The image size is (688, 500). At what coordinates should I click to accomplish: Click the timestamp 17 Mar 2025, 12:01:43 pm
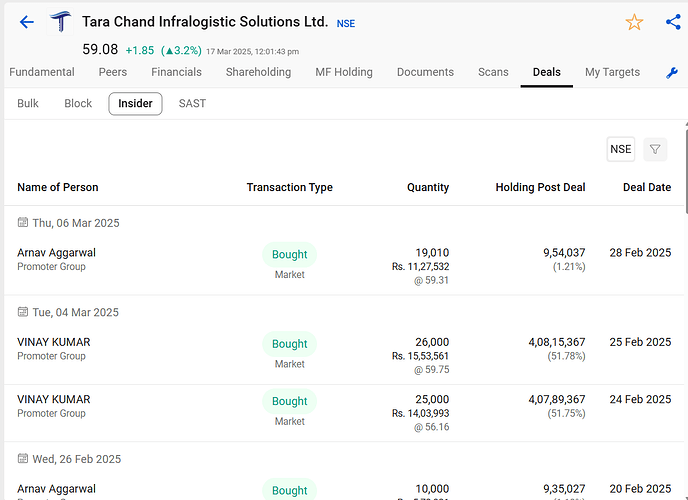[x=252, y=52]
